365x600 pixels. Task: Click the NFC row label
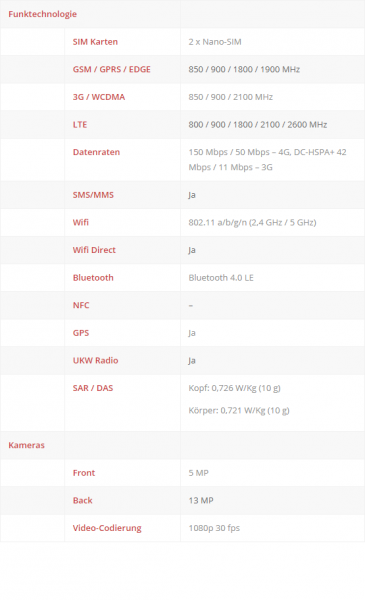coord(81,305)
